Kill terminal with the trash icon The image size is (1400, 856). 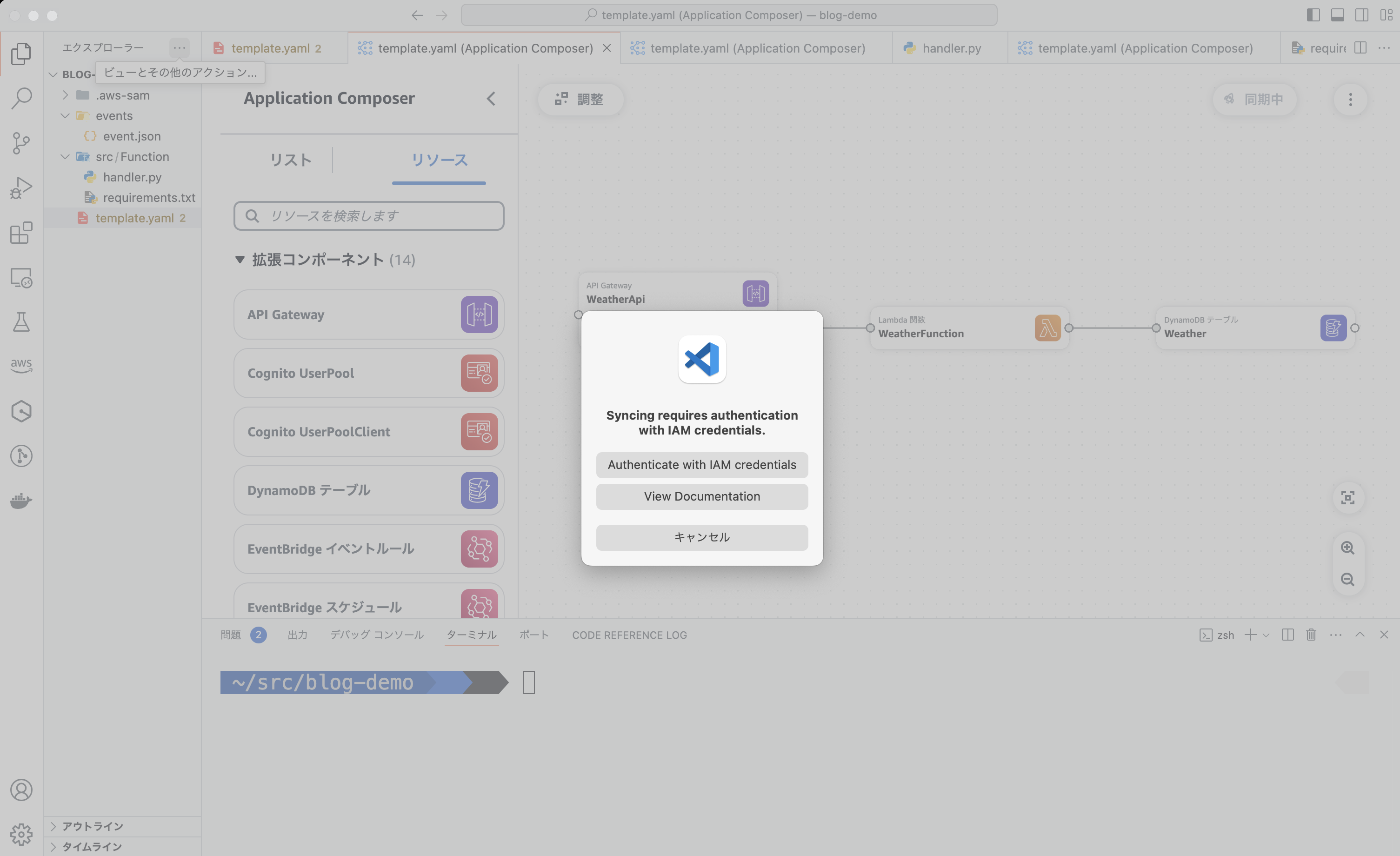1311,635
